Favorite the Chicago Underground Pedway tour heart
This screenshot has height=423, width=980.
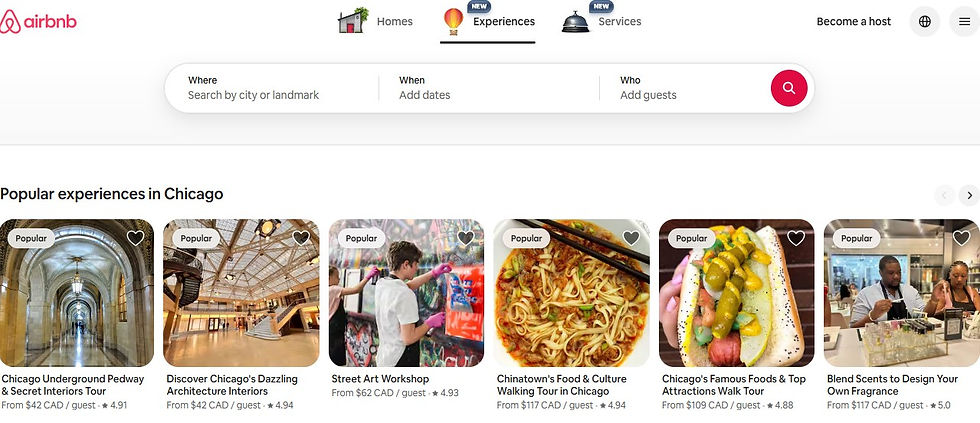[x=136, y=238]
